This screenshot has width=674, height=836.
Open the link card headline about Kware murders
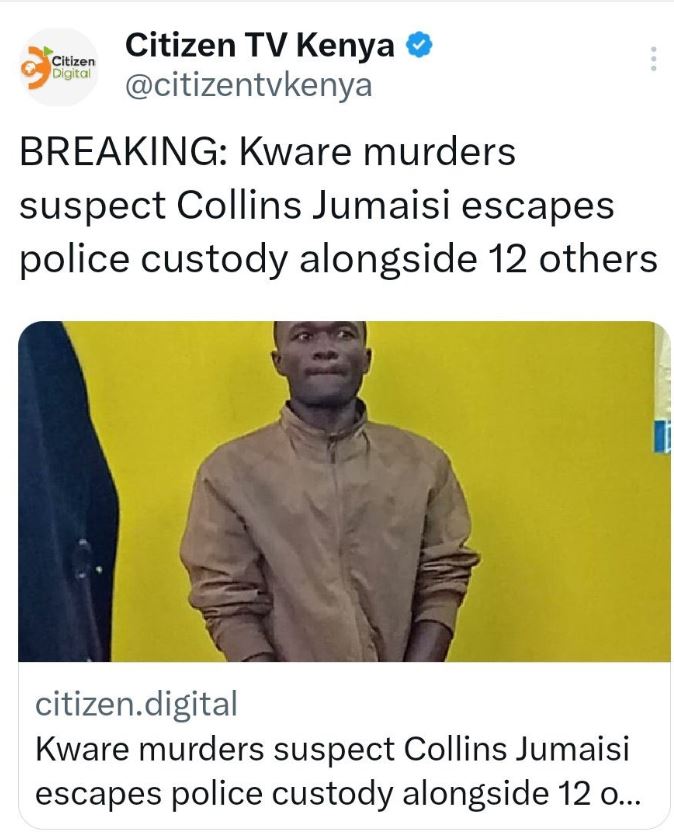pos(337,771)
